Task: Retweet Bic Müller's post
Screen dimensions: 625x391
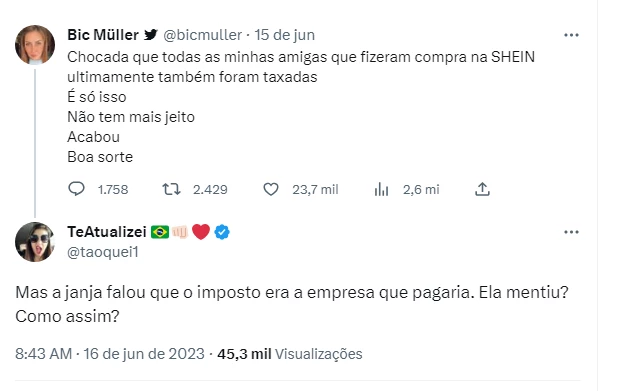Action: pos(171,189)
